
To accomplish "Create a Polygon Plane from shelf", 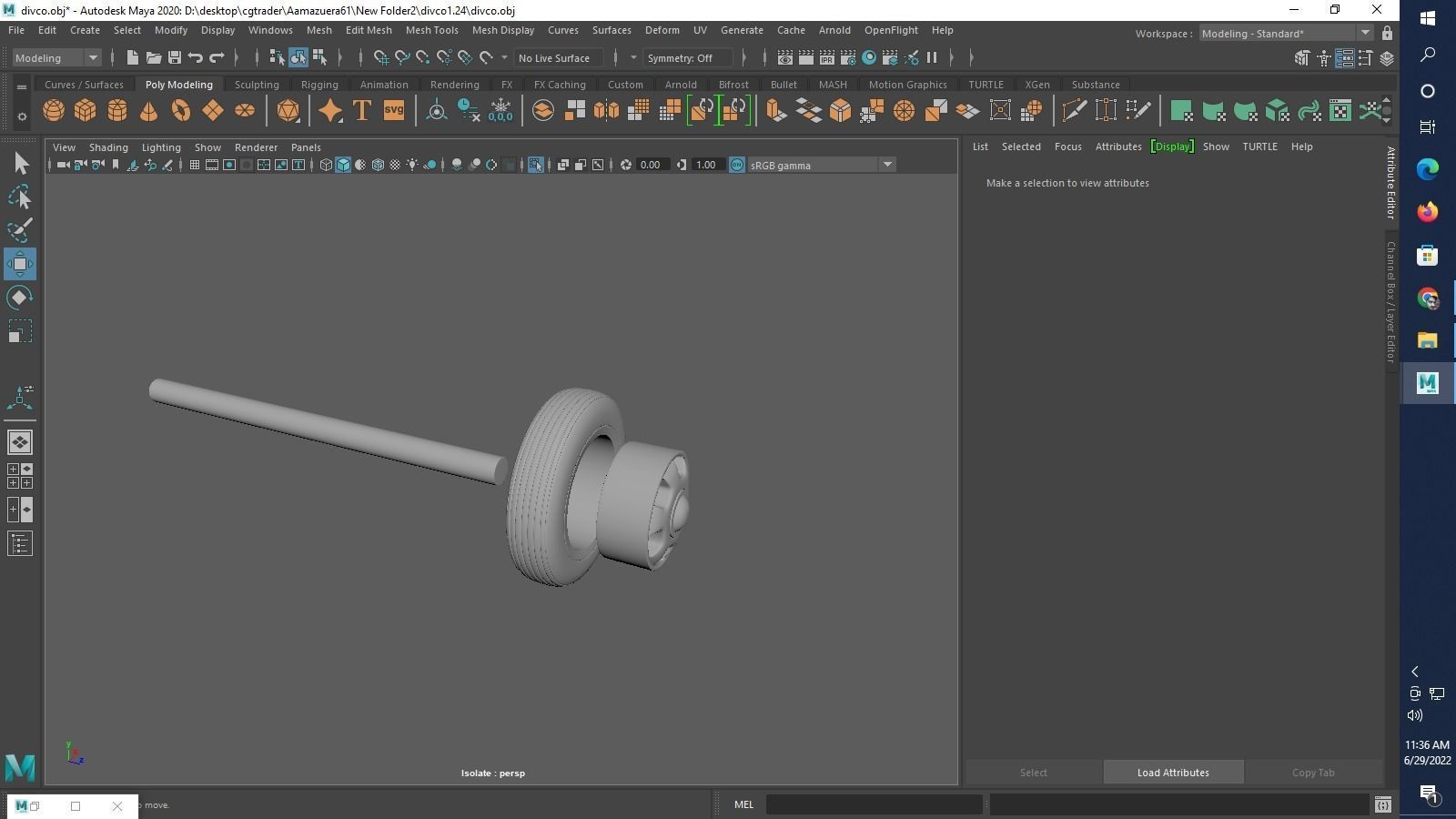I will tap(213, 111).
